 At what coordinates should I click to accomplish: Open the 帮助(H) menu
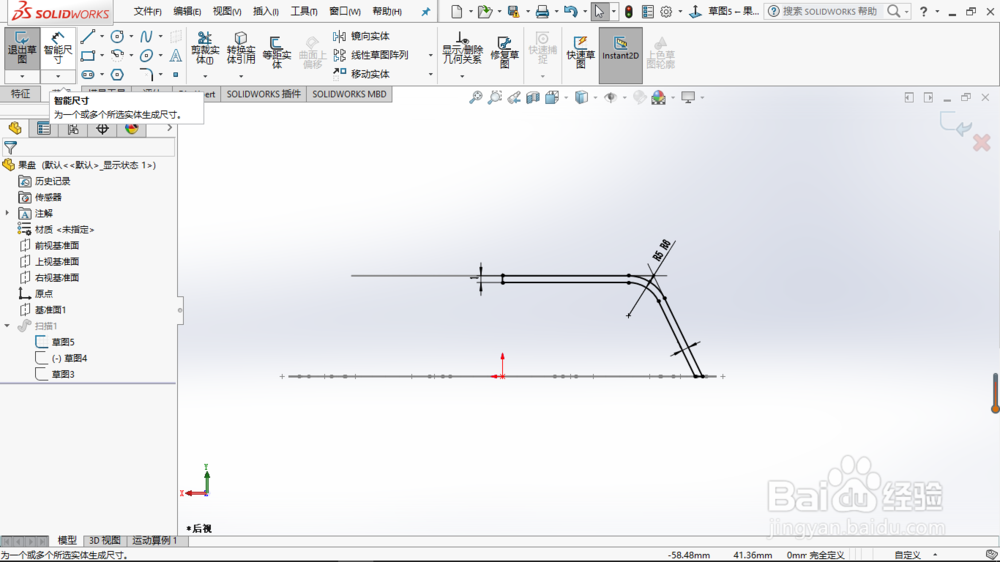point(387,11)
